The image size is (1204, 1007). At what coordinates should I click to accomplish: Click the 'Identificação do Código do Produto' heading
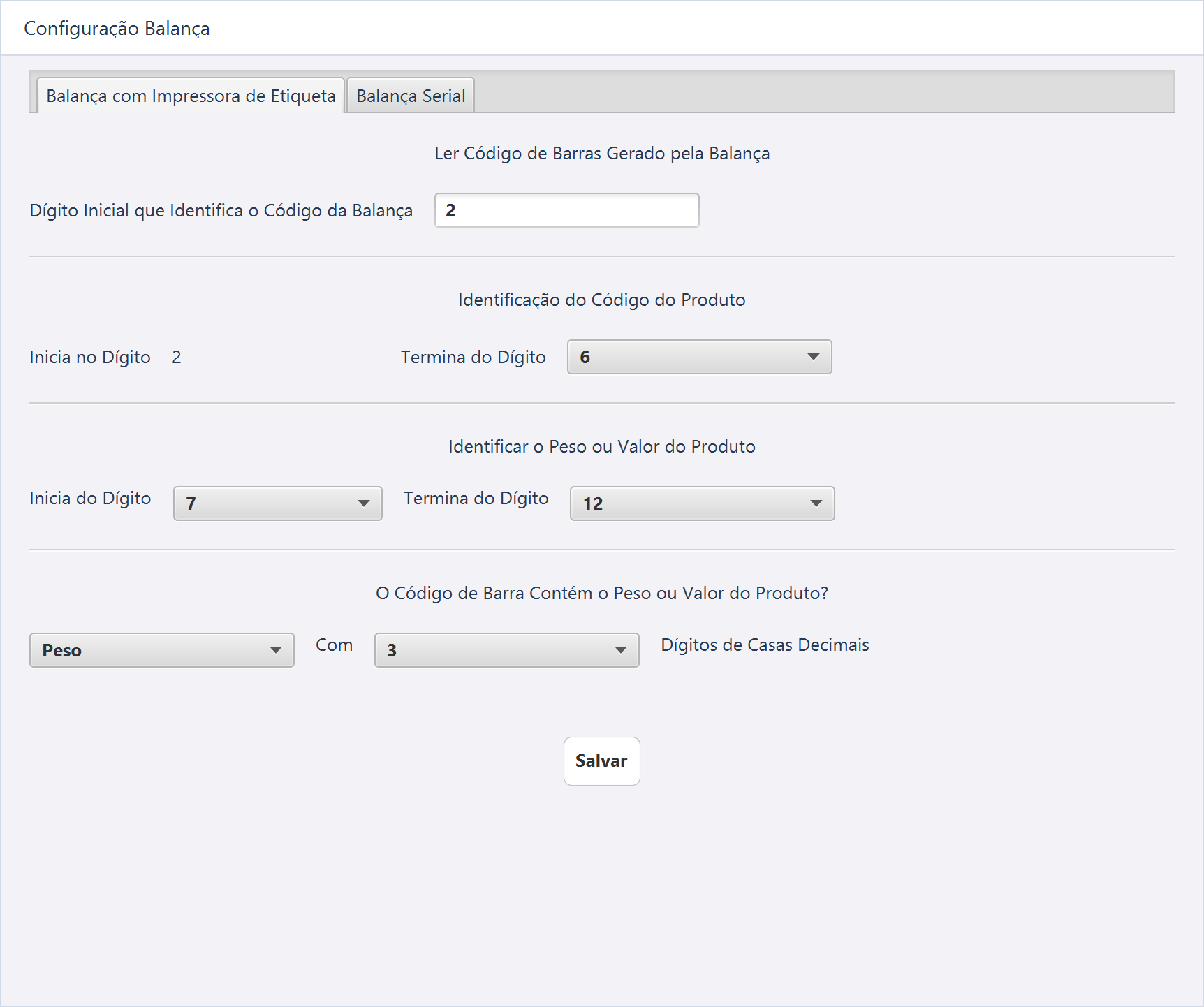602,300
